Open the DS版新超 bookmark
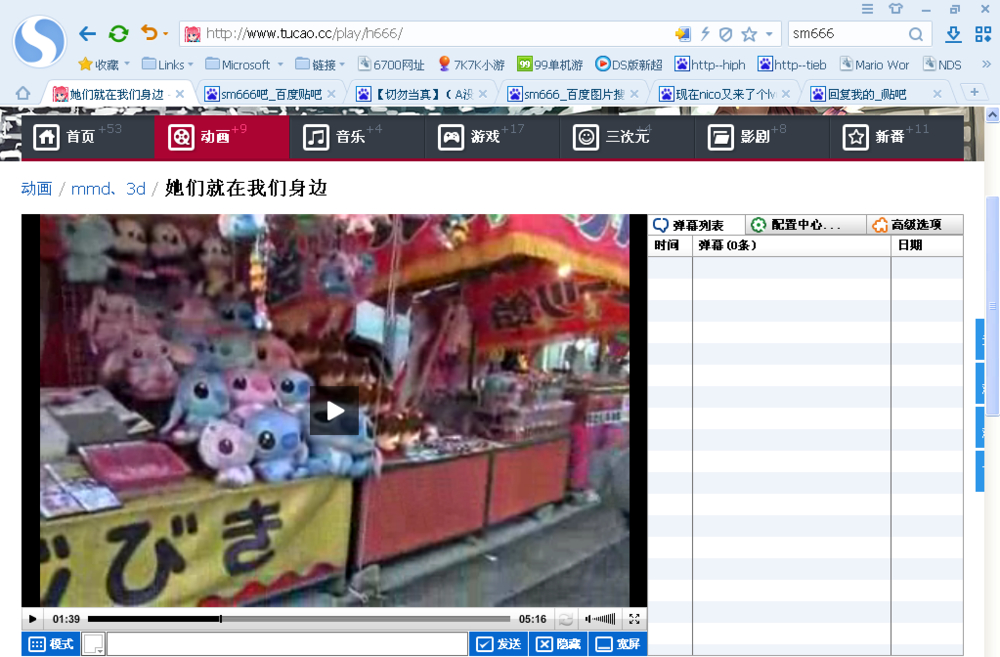The width and height of the screenshot is (1000, 657). point(629,64)
